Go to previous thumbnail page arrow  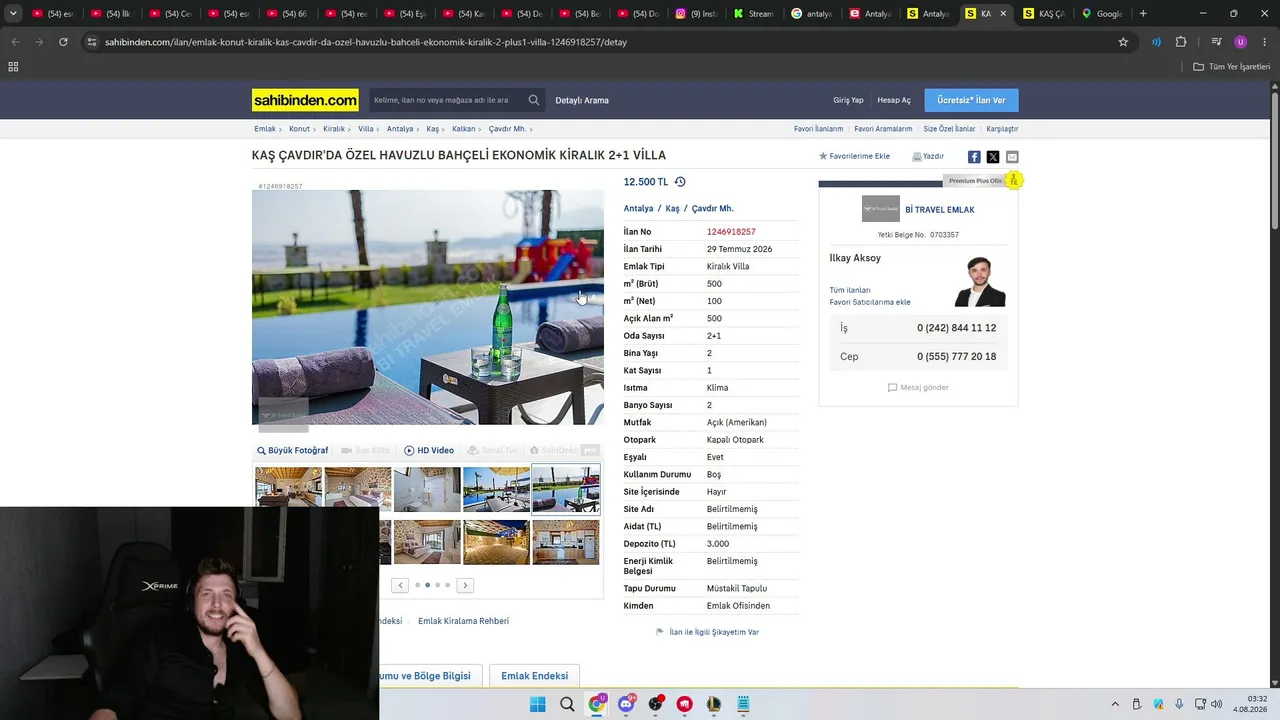point(400,585)
